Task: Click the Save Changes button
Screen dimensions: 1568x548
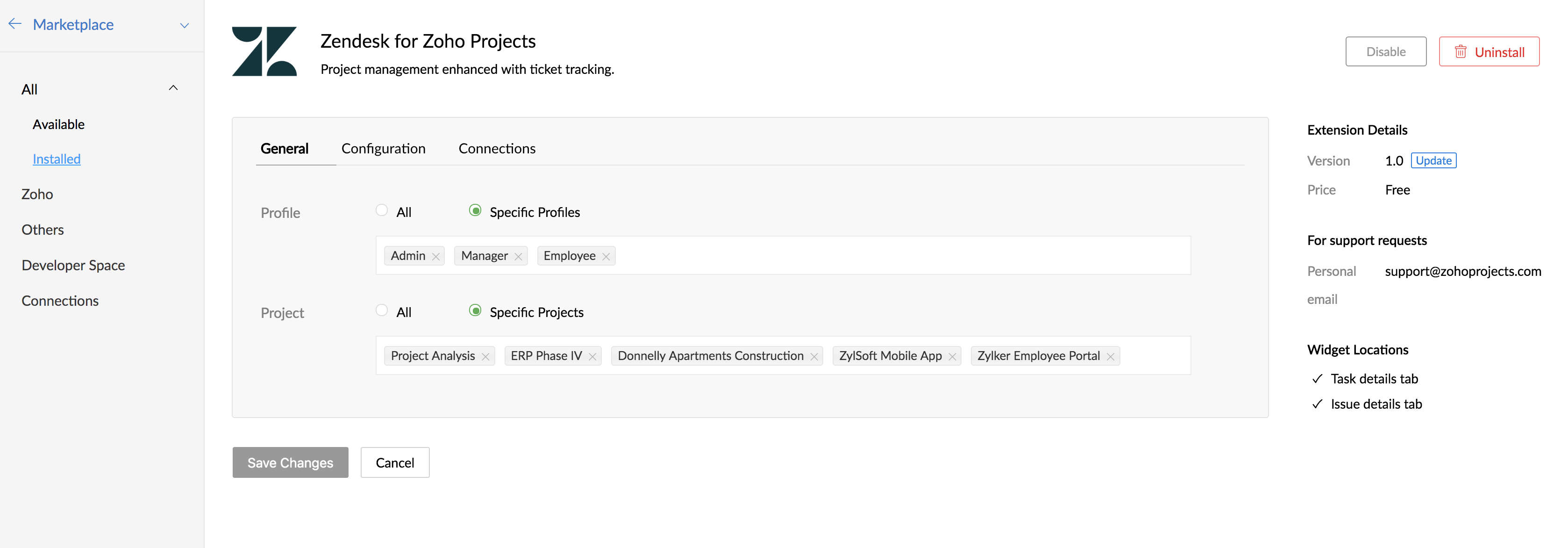Action: (290, 463)
